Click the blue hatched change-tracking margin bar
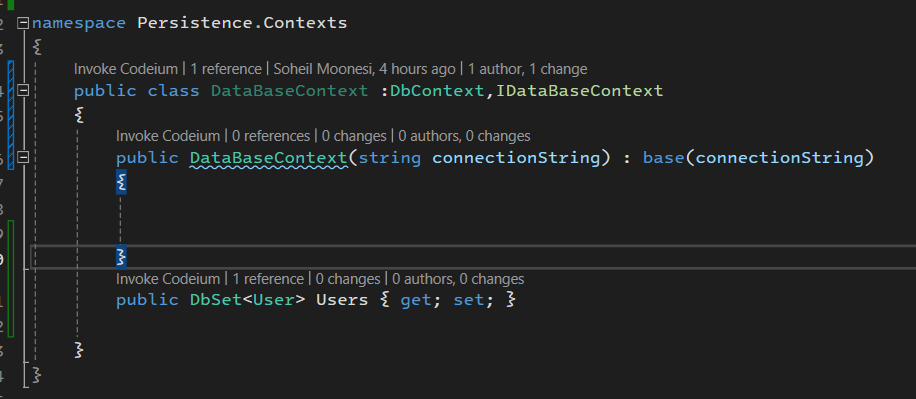Viewport: 916px width, 399px height. tap(11, 105)
